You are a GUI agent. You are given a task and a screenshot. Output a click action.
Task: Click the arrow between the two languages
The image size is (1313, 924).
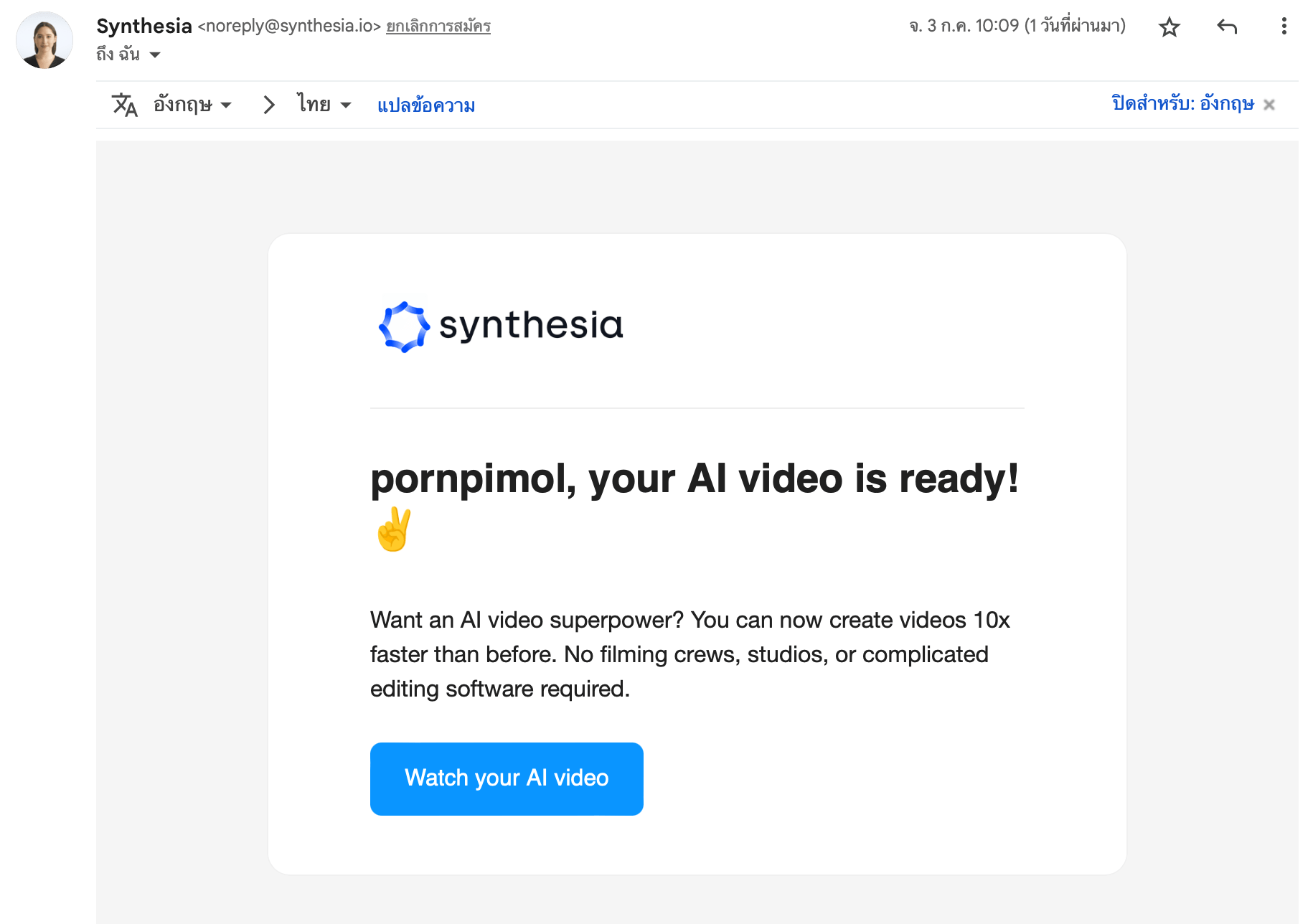point(269,105)
